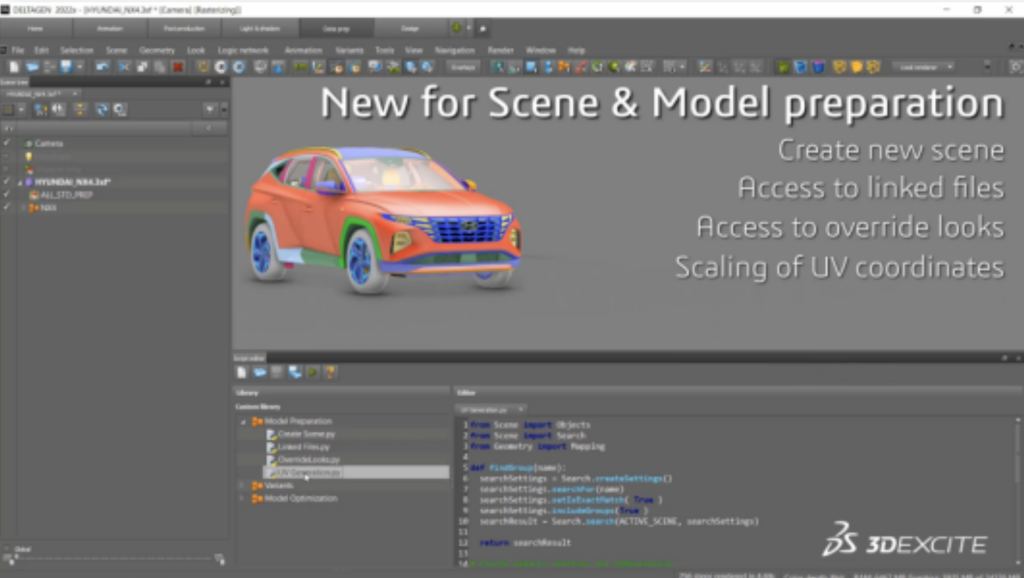Image resolution: width=1024 pixels, height=578 pixels.
Task: Click the green cube icon in top toolbar
Action: (x=783, y=67)
